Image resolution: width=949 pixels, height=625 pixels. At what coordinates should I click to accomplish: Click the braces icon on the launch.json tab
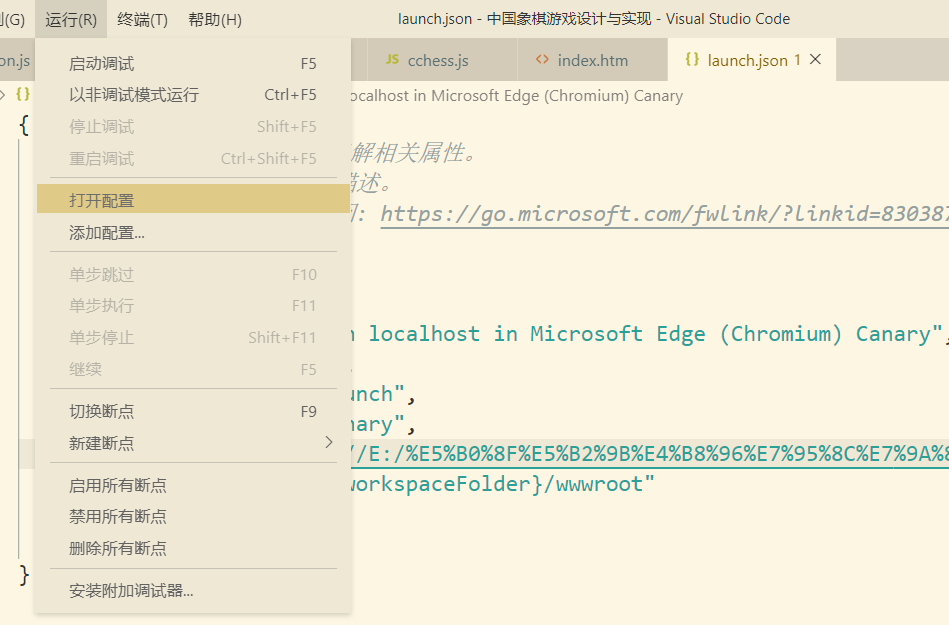[692, 60]
